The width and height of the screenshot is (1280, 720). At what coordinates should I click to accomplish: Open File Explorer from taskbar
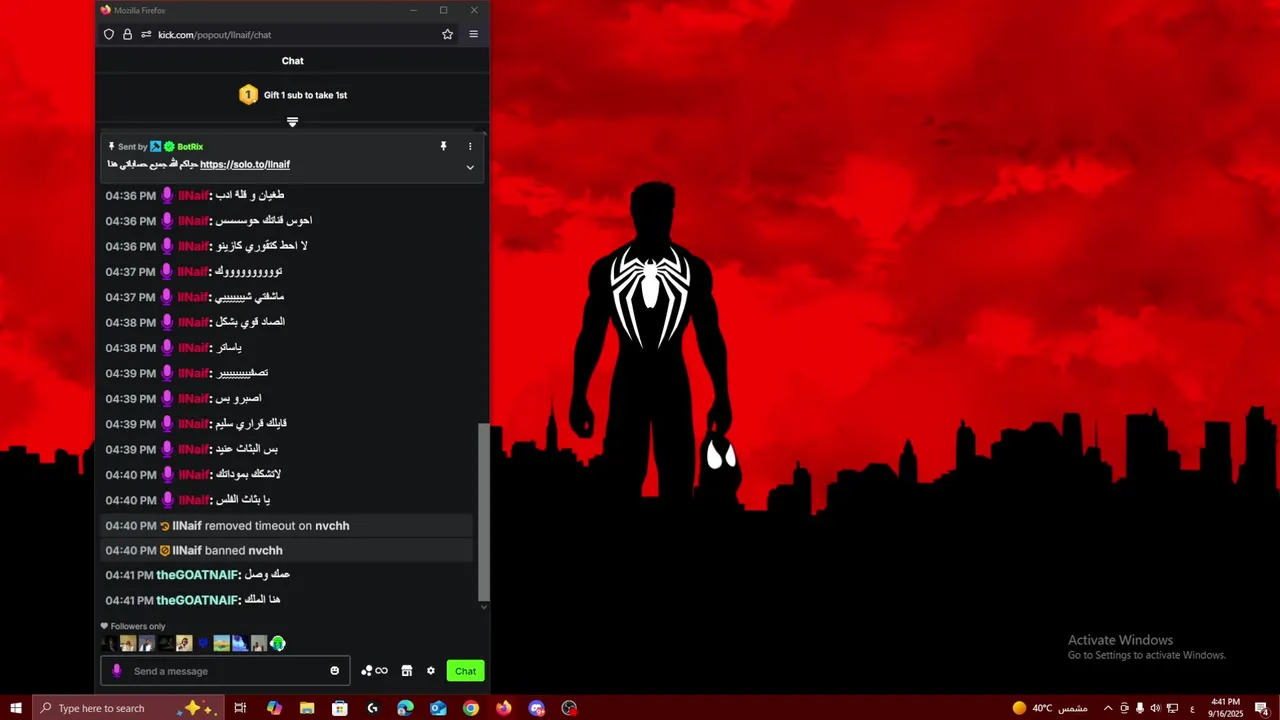tap(307, 708)
